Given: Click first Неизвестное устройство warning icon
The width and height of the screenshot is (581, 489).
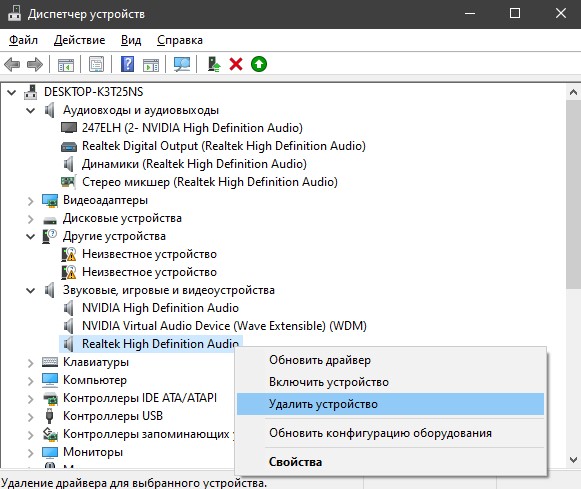Looking at the screenshot, I should point(69,255).
